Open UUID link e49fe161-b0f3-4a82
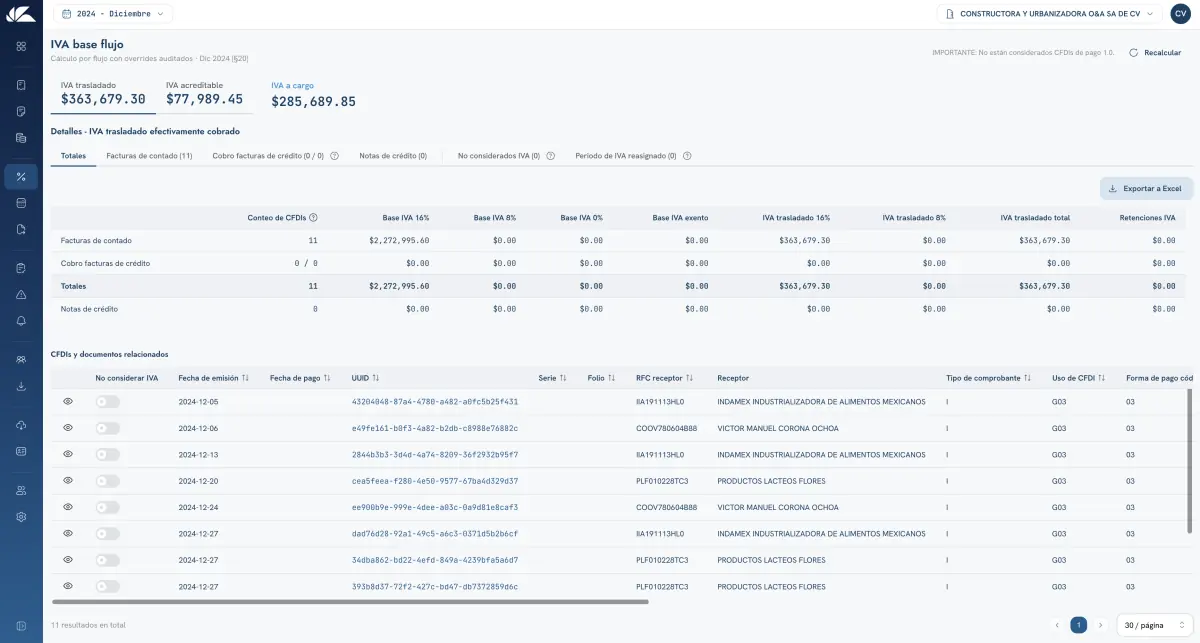 435,428
